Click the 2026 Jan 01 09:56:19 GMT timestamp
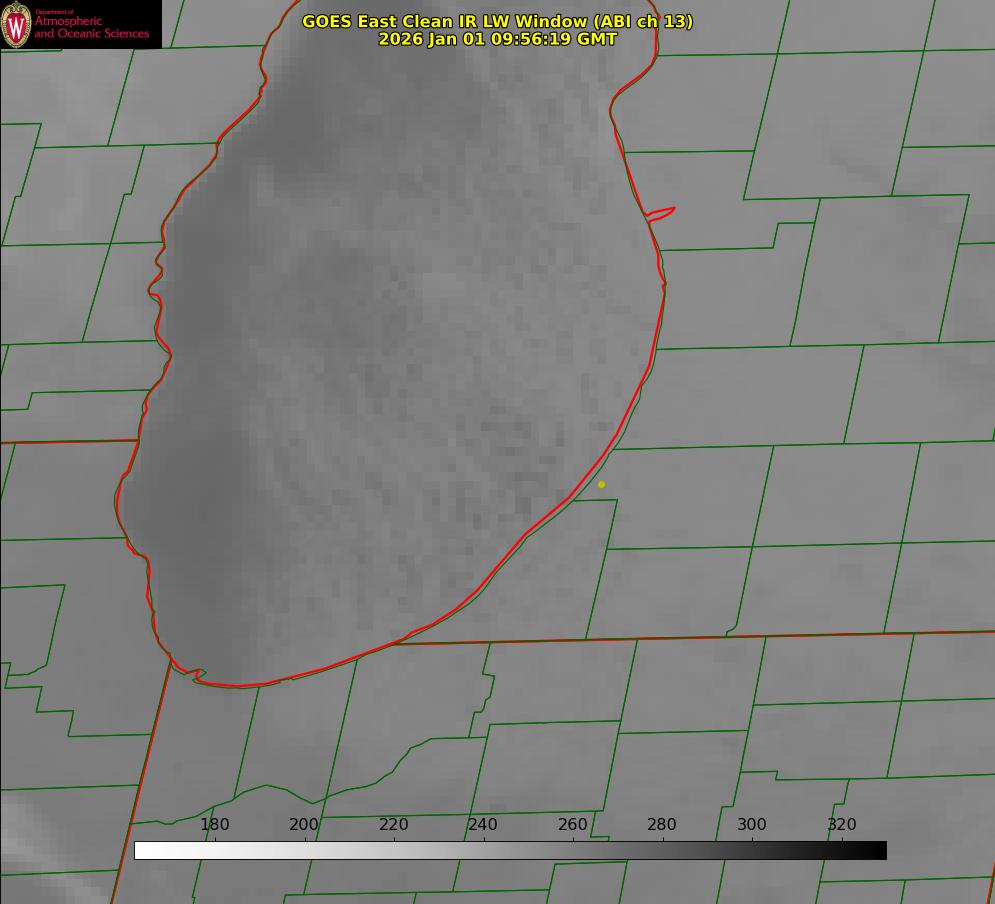Image resolution: width=995 pixels, height=904 pixels. click(x=498, y=39)
